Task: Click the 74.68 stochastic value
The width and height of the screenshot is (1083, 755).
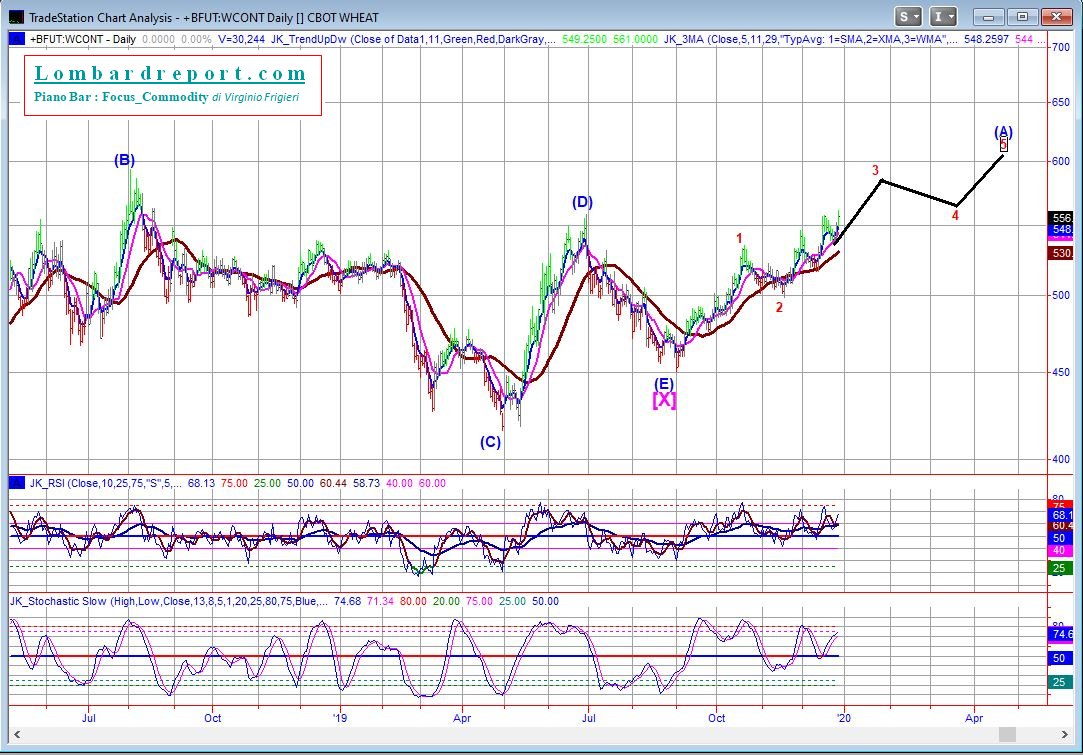Action: click(x=347, y=601)
